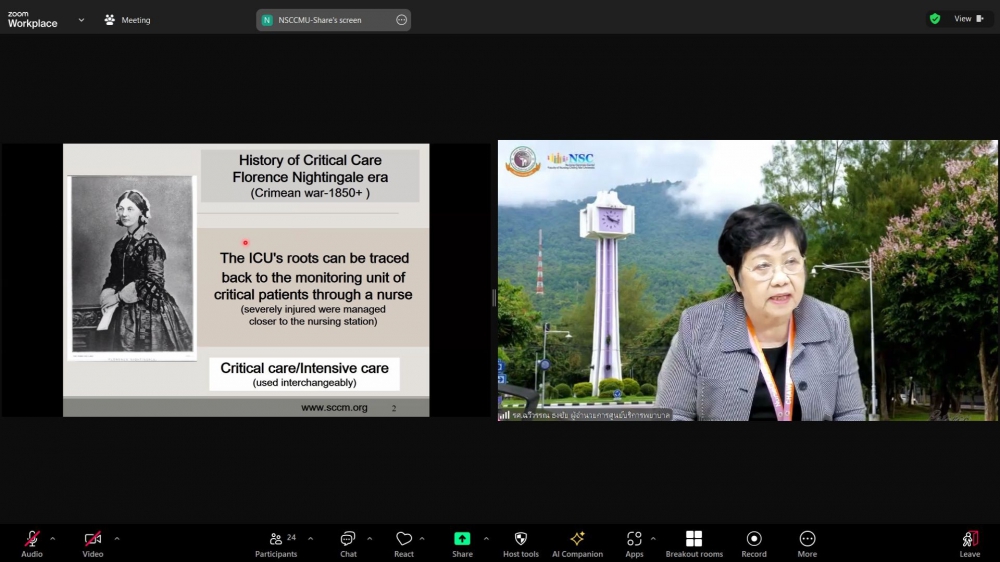Open Zoom Workplace dropdown chevron

81,19
